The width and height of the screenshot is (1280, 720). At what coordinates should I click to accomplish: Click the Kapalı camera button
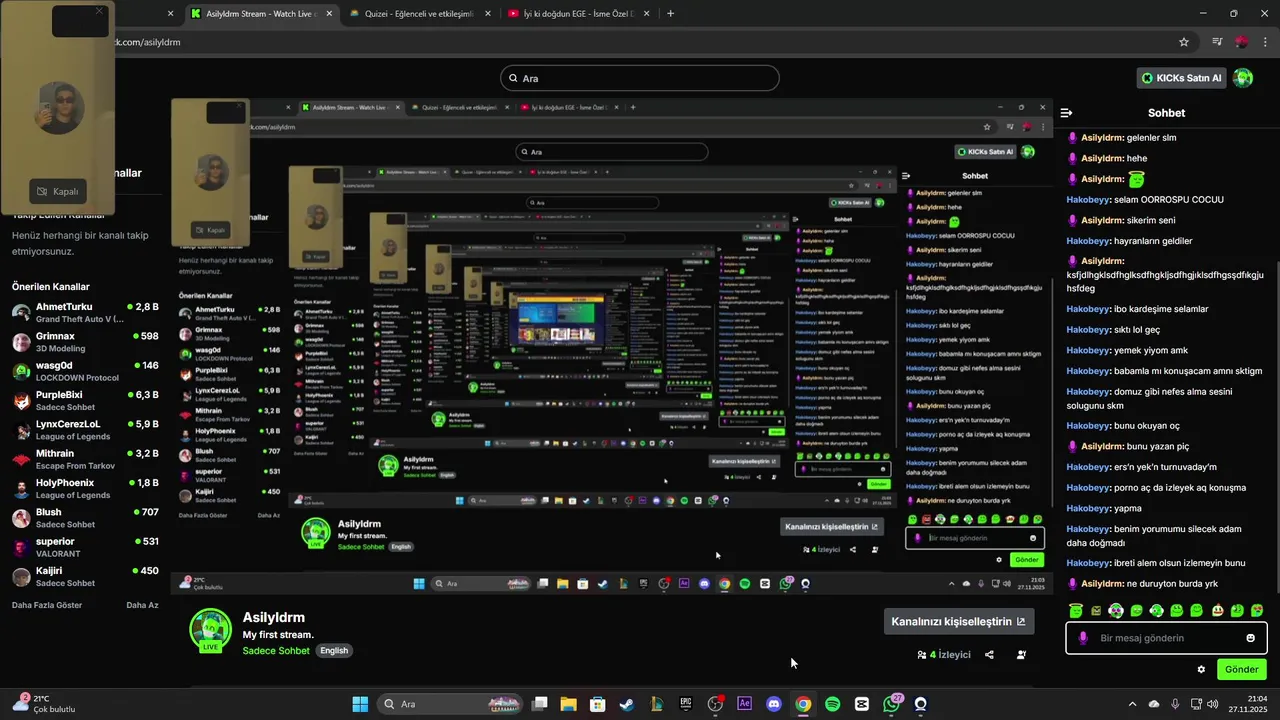click(x=57, y=191)
